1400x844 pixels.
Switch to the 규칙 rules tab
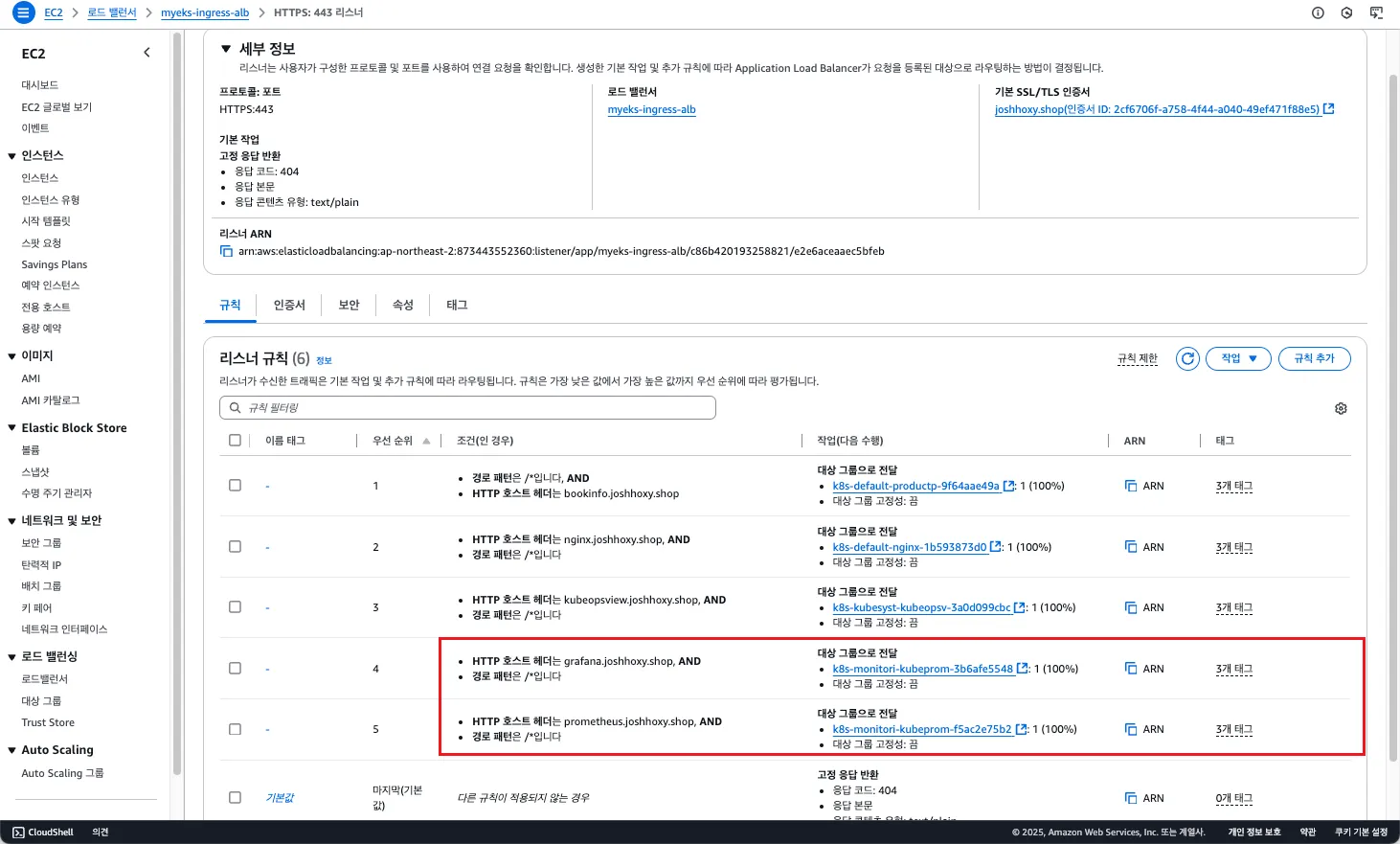point(230,305)
